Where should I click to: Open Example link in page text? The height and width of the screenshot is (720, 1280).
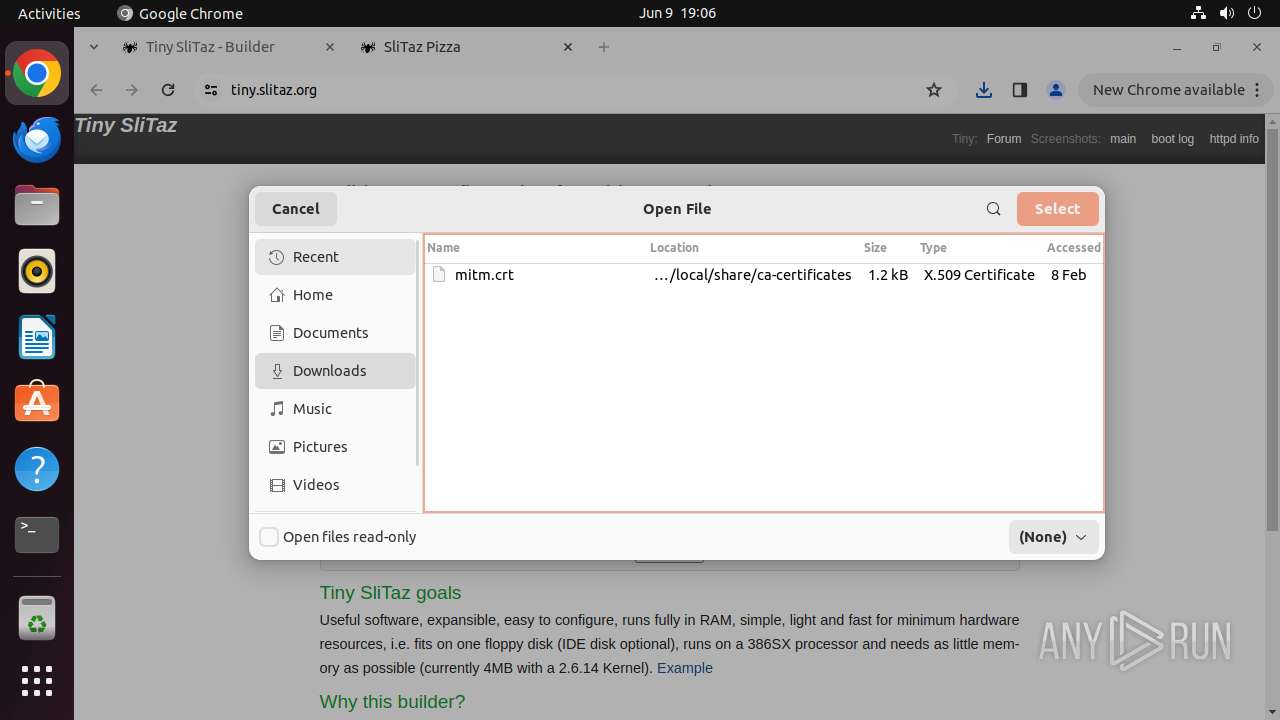coord(685,668)
